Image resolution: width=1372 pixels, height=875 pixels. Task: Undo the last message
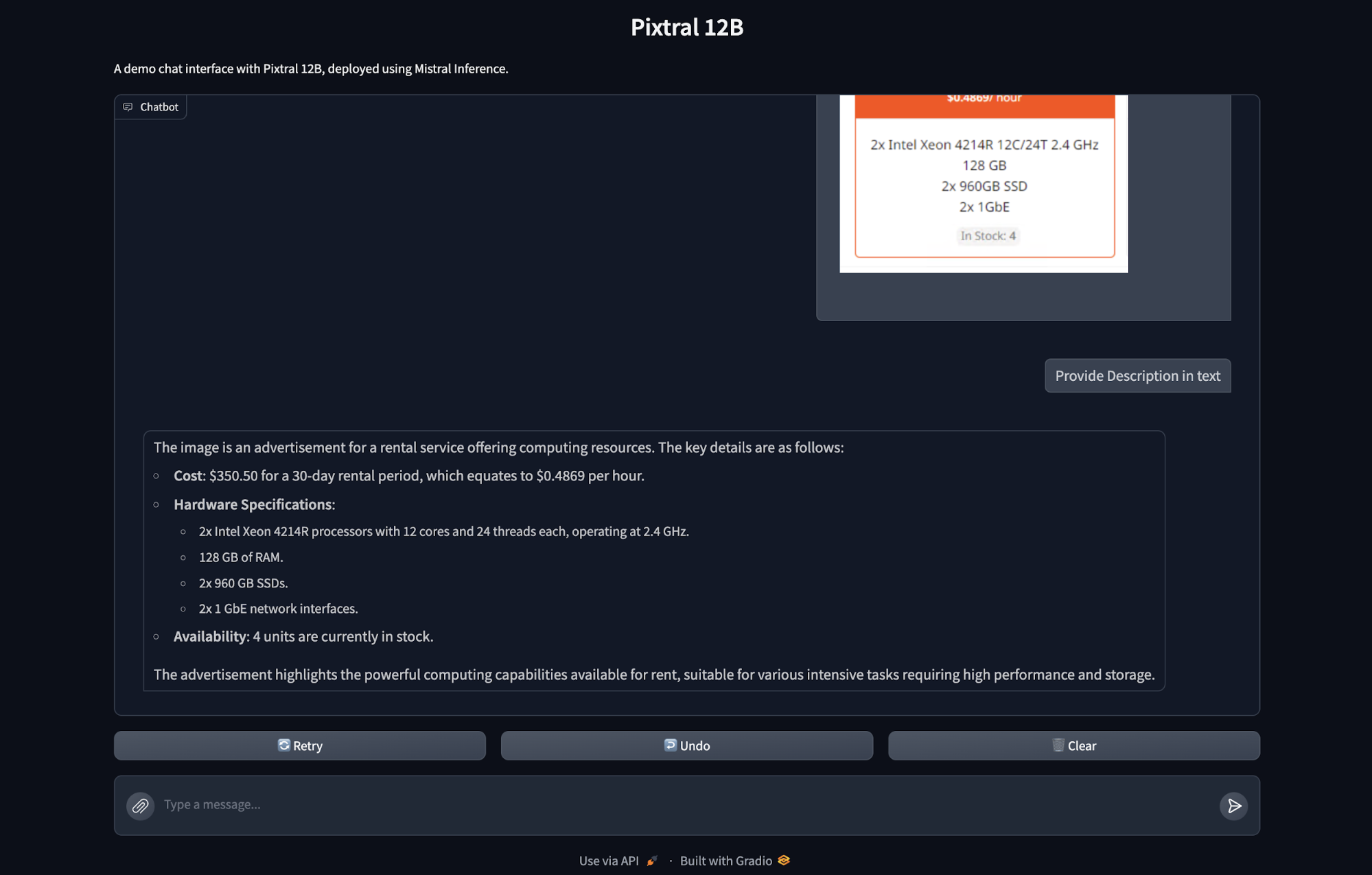pos(686,745)
